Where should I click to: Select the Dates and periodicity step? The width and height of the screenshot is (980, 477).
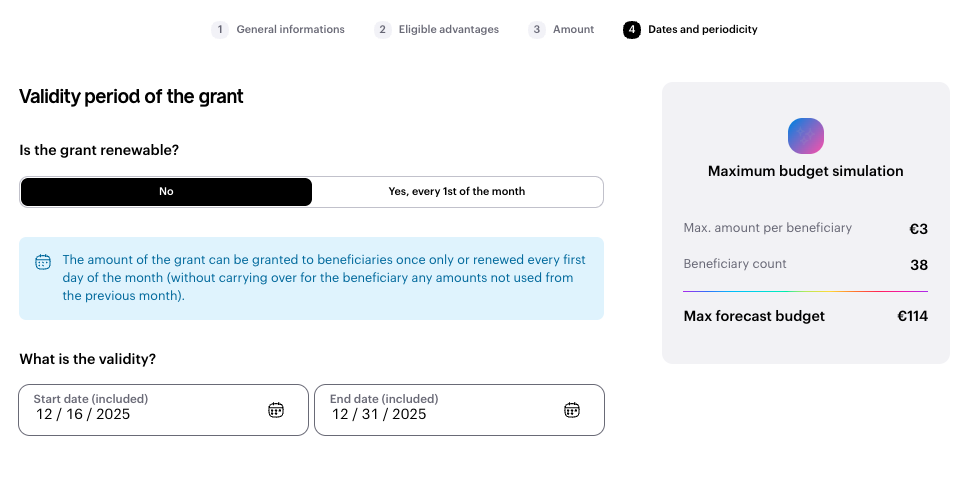702,30
